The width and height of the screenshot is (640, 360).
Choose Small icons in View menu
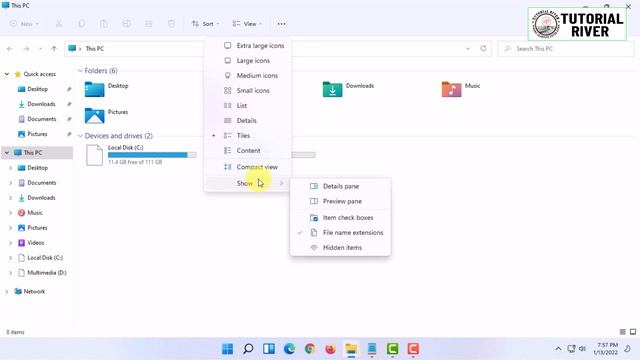click(248, 91)
